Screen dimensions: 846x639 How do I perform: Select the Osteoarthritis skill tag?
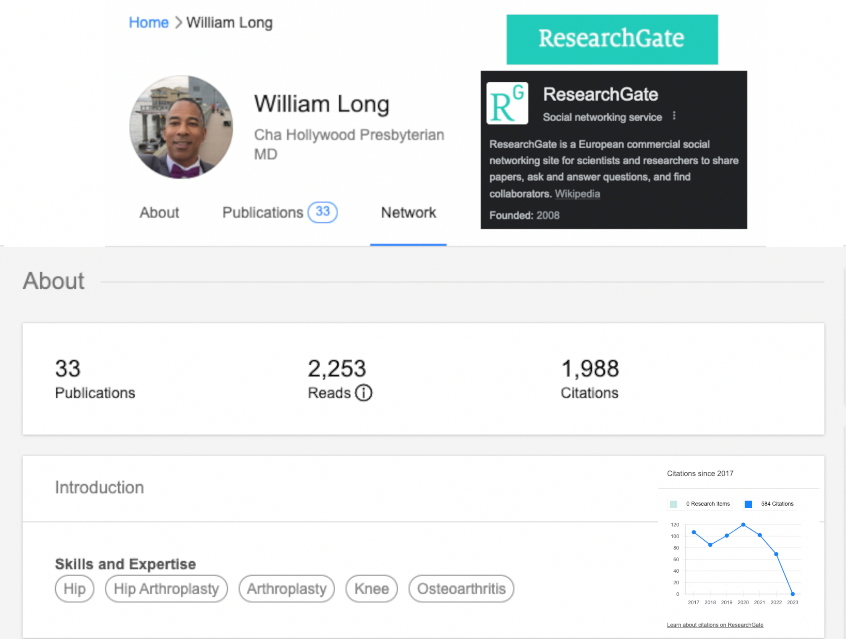click(461, 589)
